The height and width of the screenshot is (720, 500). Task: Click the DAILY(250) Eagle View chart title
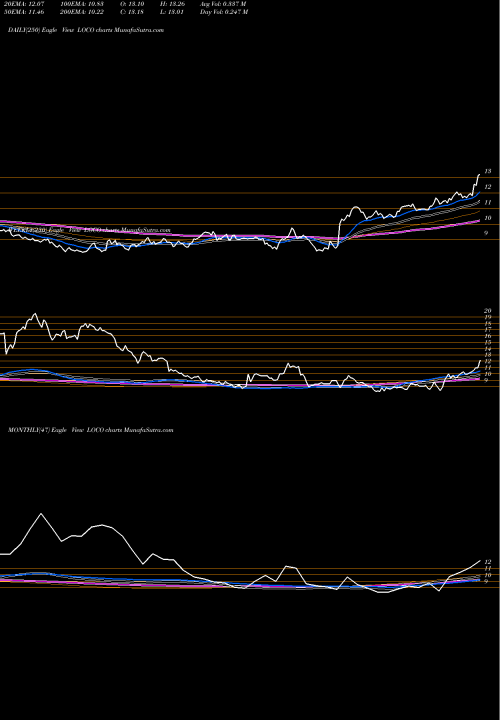(x=86, y=30)
